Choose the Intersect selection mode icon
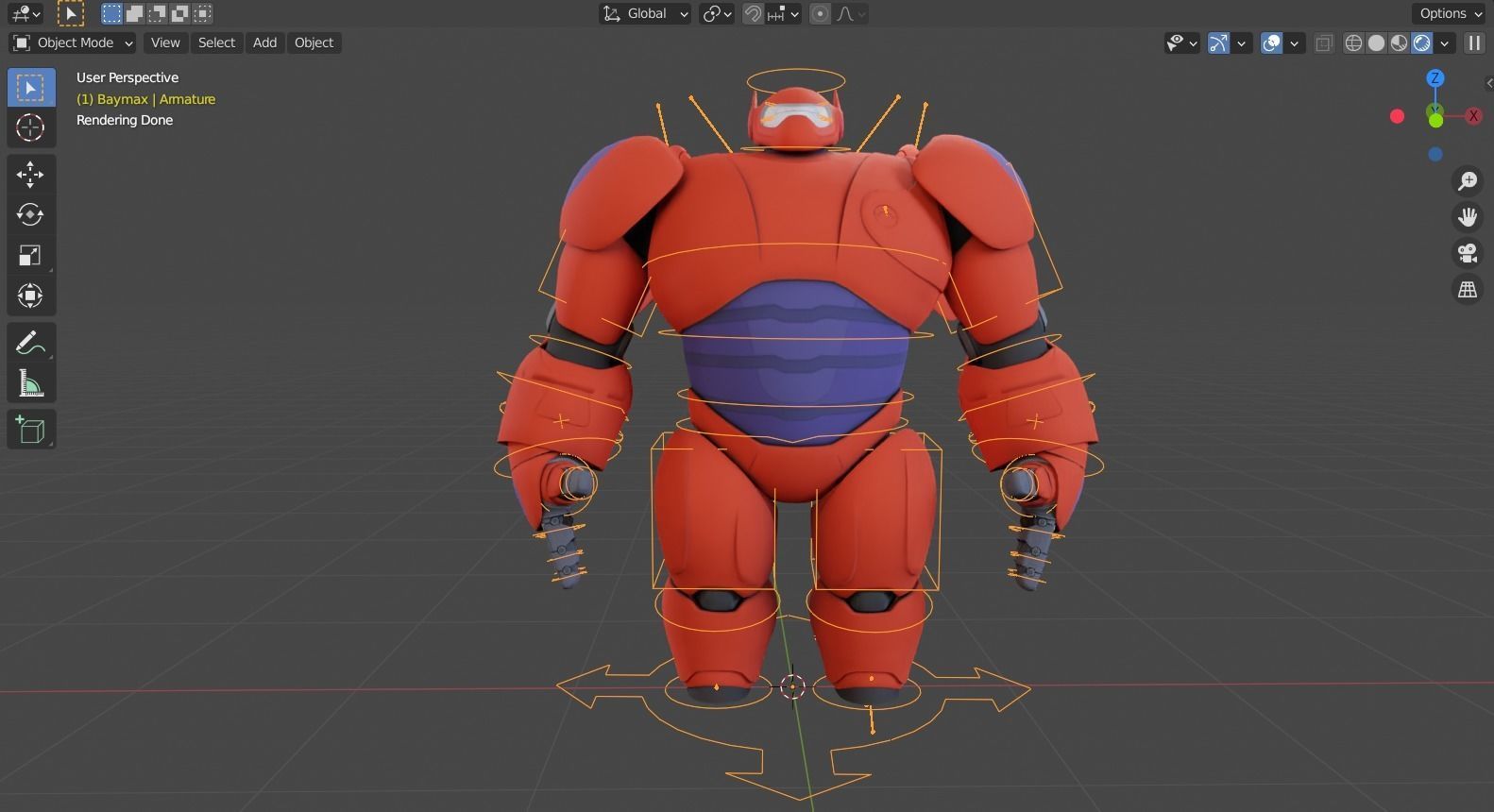 click(202, 13)
